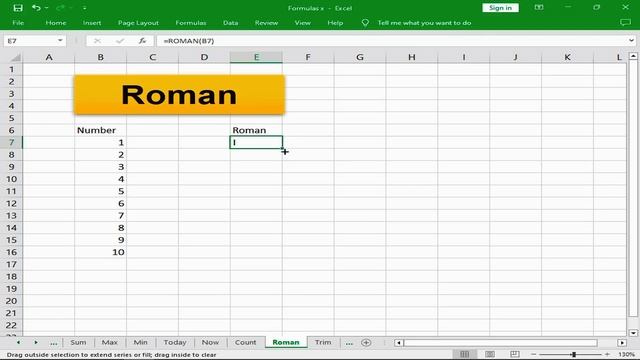This screenshot has height=360, width=640.
Task: Switch to Page Layout view icon
Action: pyautogui.click(x=490, y=354)
